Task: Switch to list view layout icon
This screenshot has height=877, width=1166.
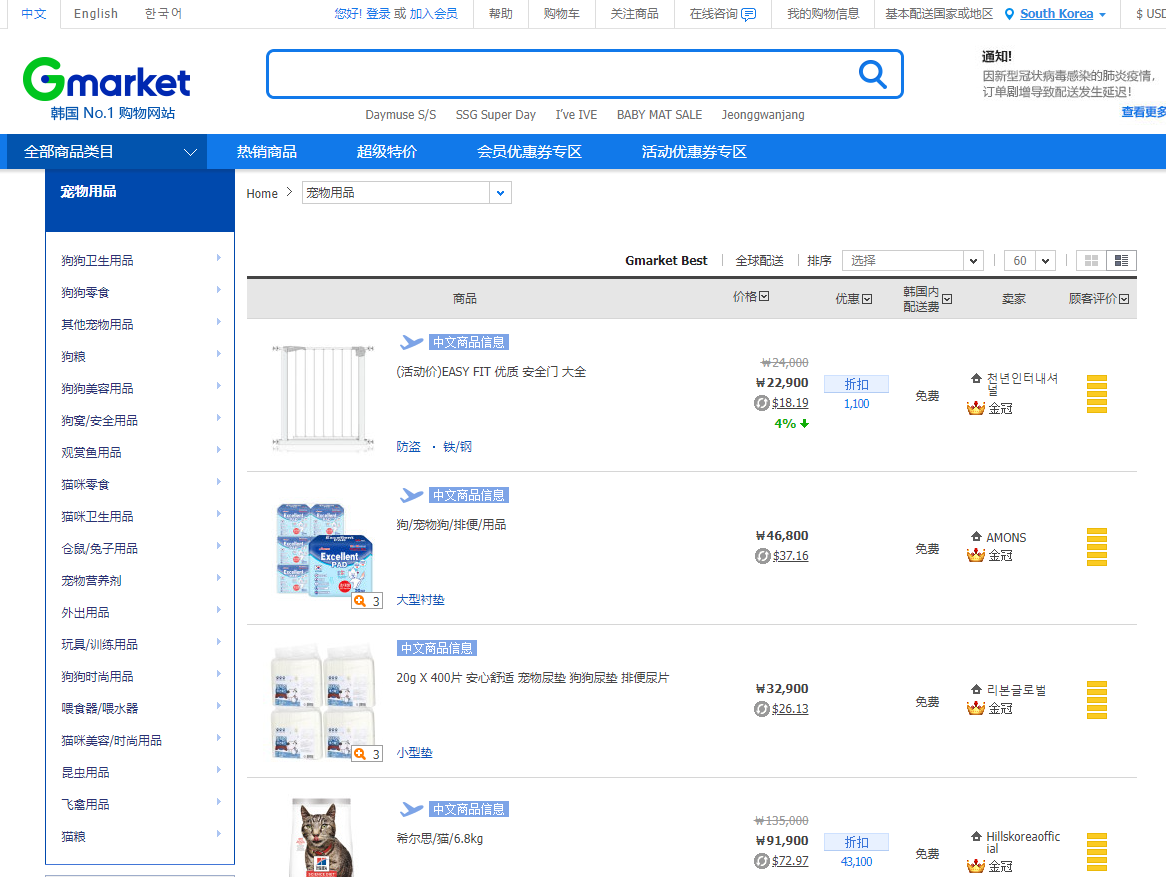Action: coord(1121,261)
